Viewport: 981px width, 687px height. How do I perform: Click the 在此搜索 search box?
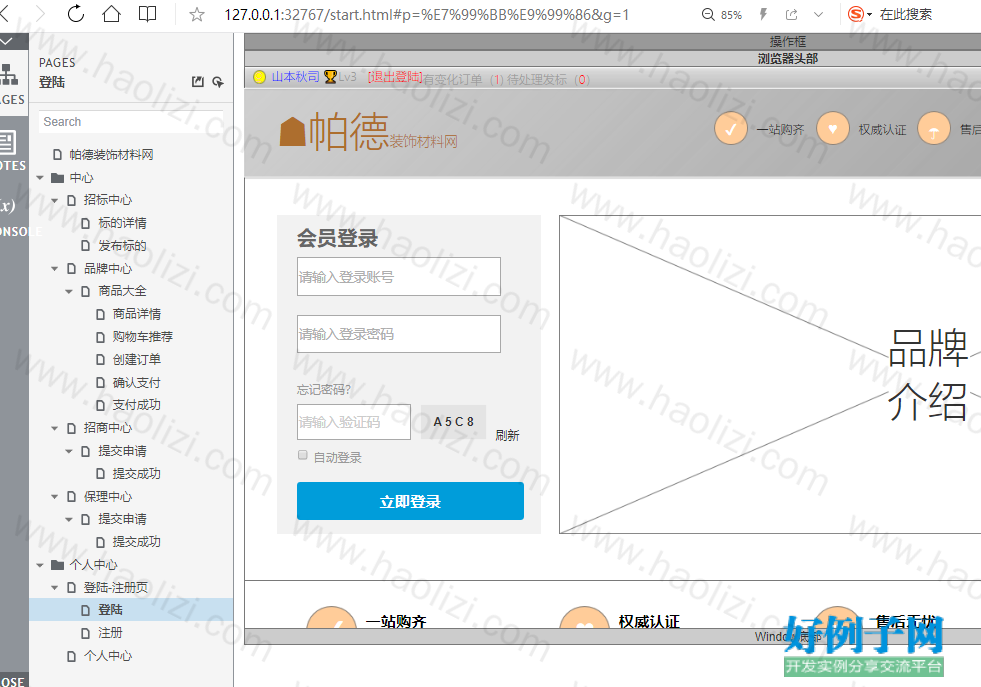(905, 14)
